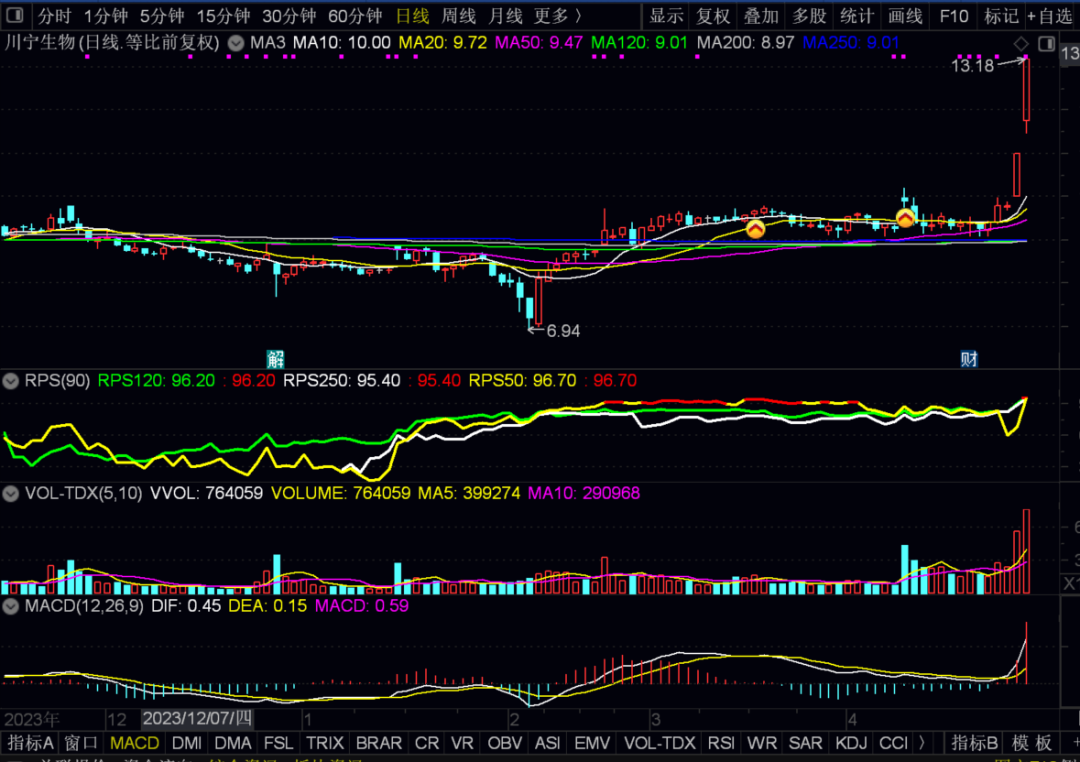Open 指标A indicator group
The image size is (1080, 762).
click(30, 743)
